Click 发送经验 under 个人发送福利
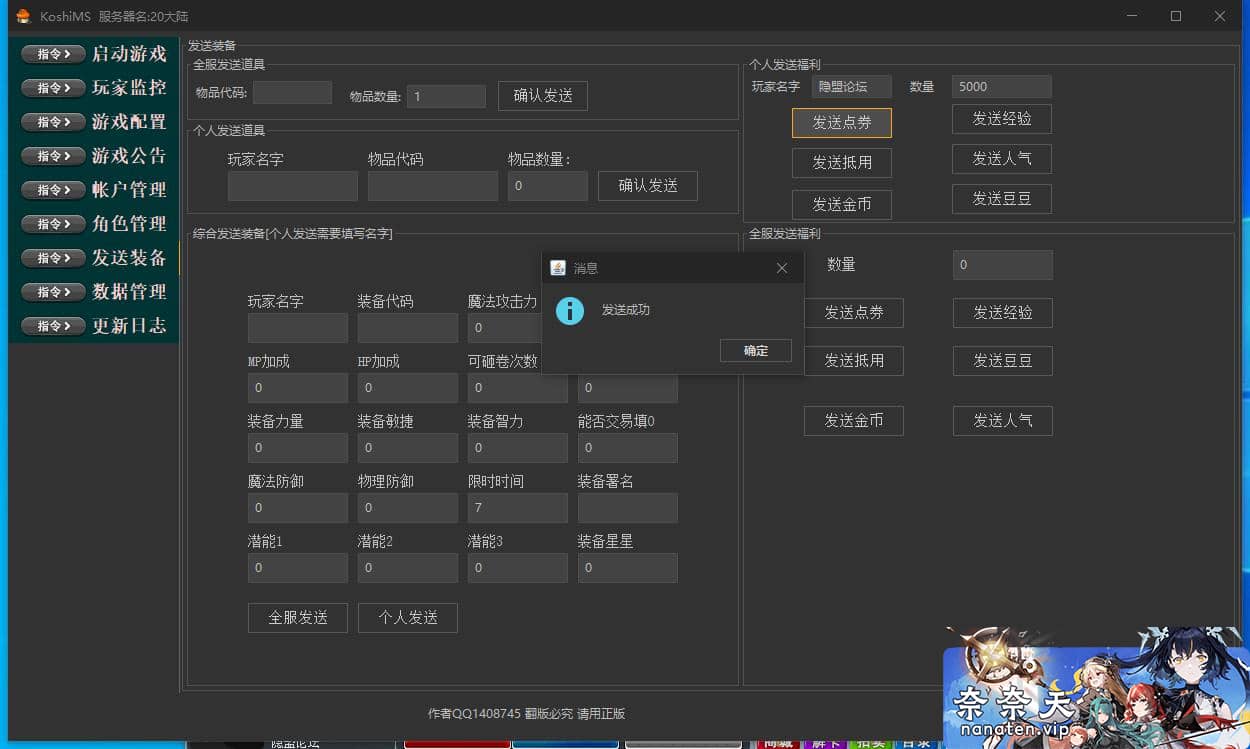 click(1002, 119)
